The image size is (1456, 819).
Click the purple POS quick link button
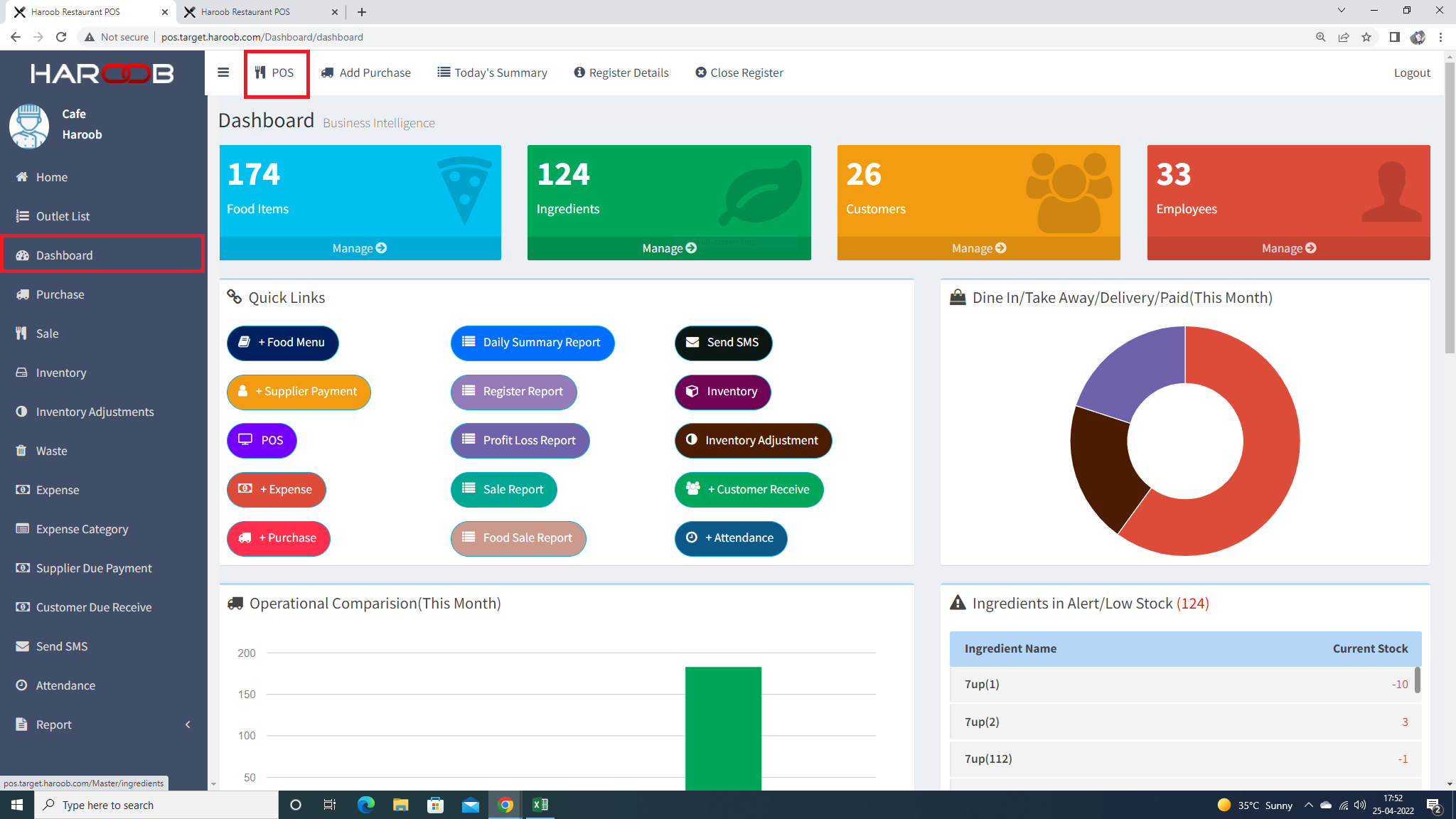click(262, 441)
